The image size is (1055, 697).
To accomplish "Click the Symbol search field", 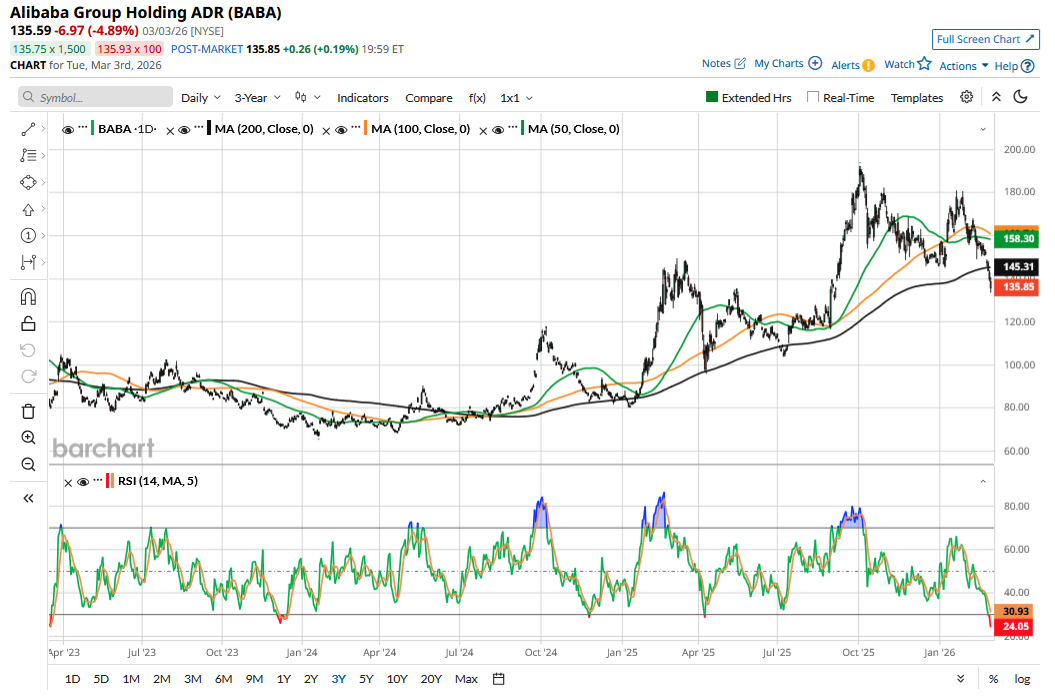I will [93, 98].
